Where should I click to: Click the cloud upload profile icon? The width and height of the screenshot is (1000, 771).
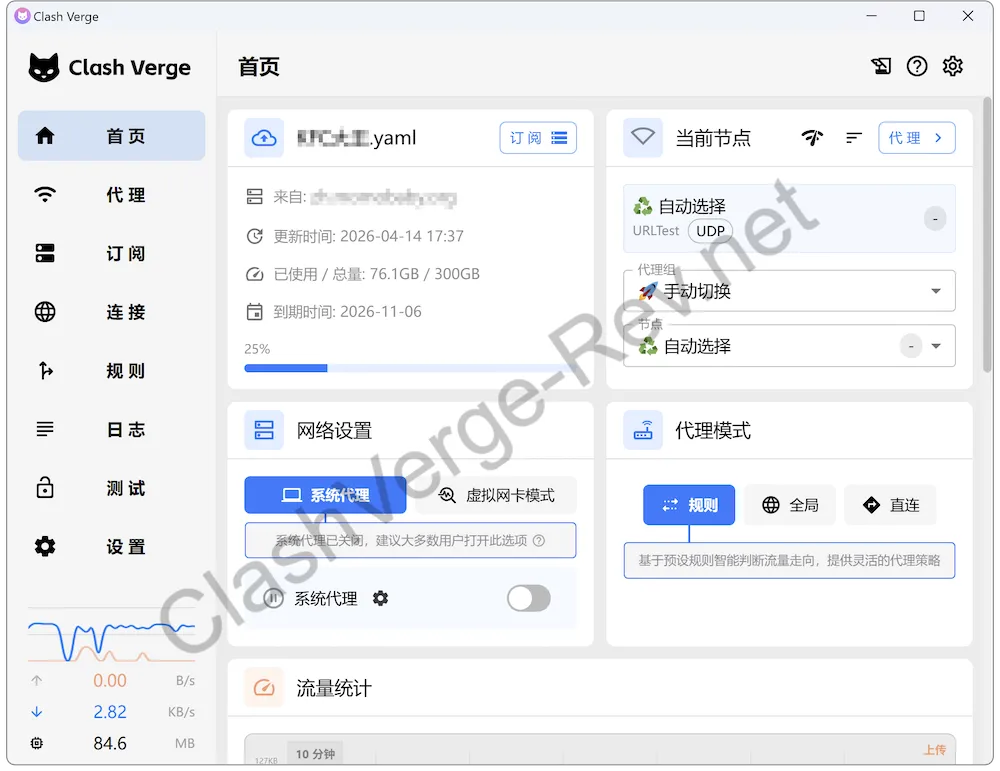coord(264,138)
